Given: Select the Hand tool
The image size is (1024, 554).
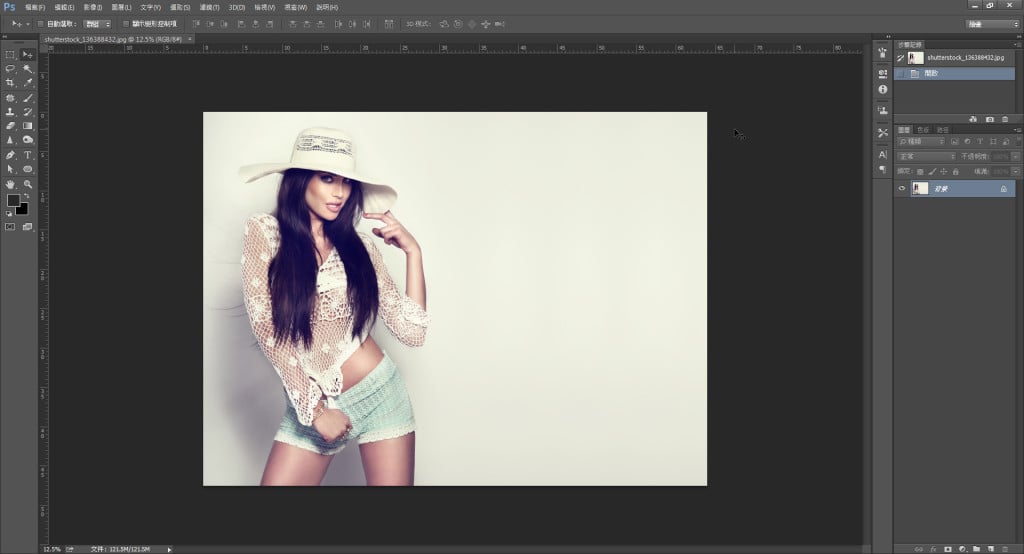Looking at the screenshot, I should 10,184.
